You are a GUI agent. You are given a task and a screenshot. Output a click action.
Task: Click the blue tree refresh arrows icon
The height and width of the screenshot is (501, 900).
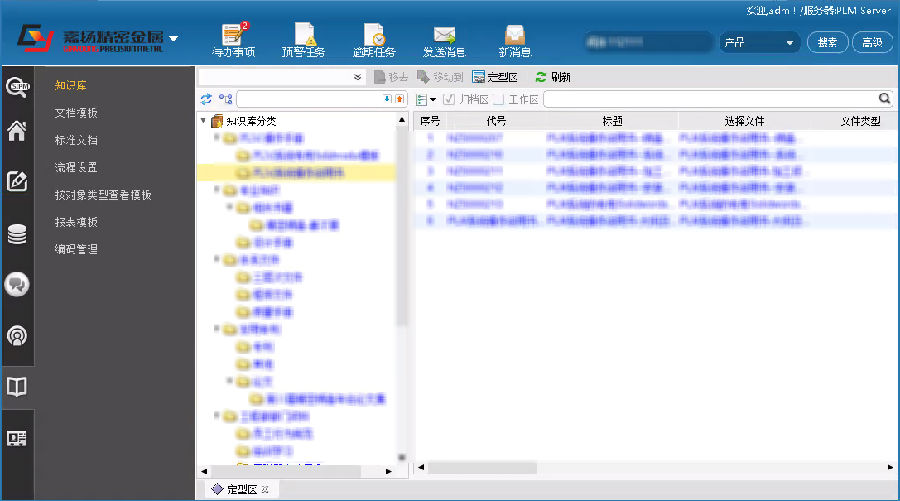206,99
